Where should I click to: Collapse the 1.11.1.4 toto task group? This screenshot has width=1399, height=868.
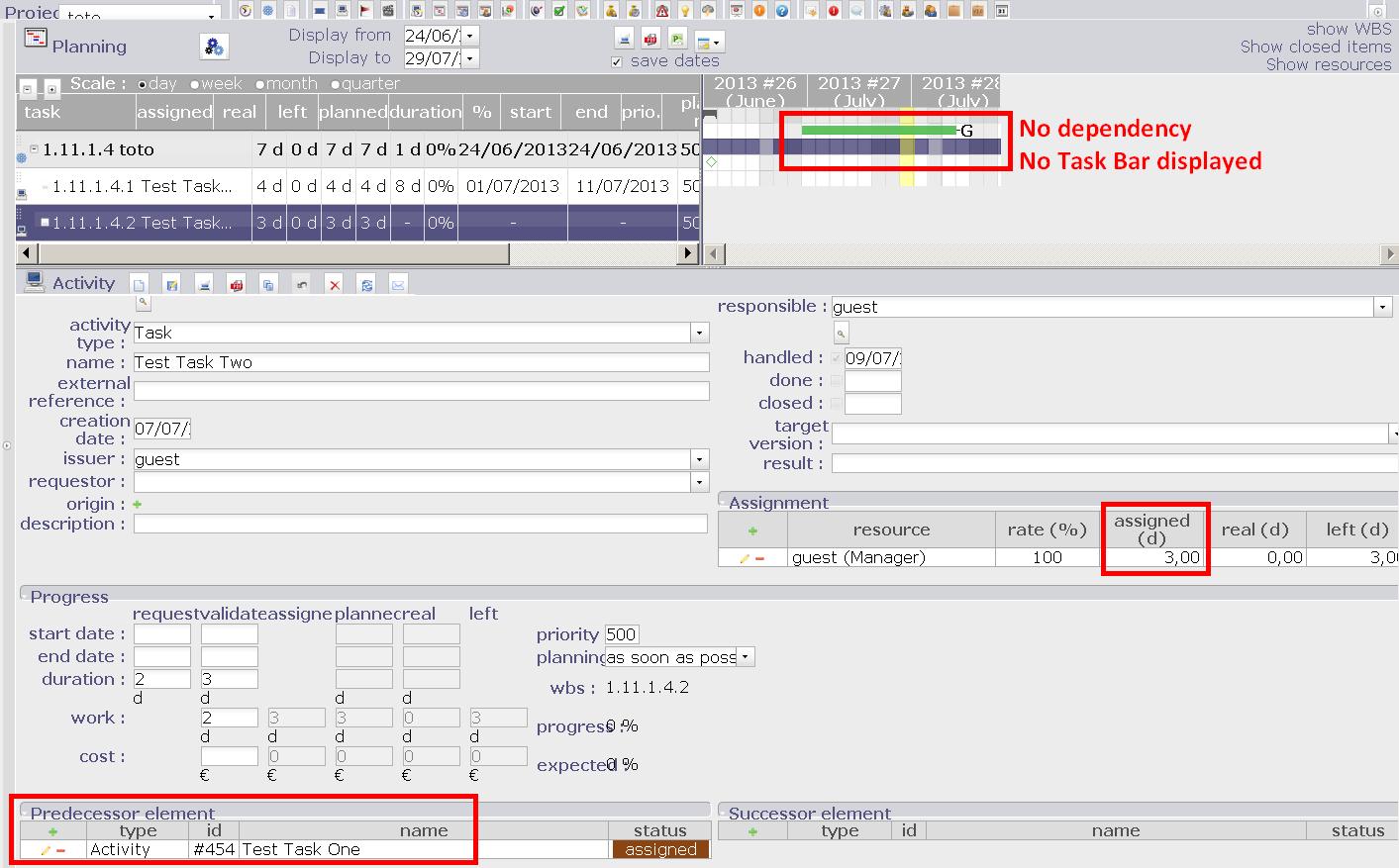click(34, 149)
